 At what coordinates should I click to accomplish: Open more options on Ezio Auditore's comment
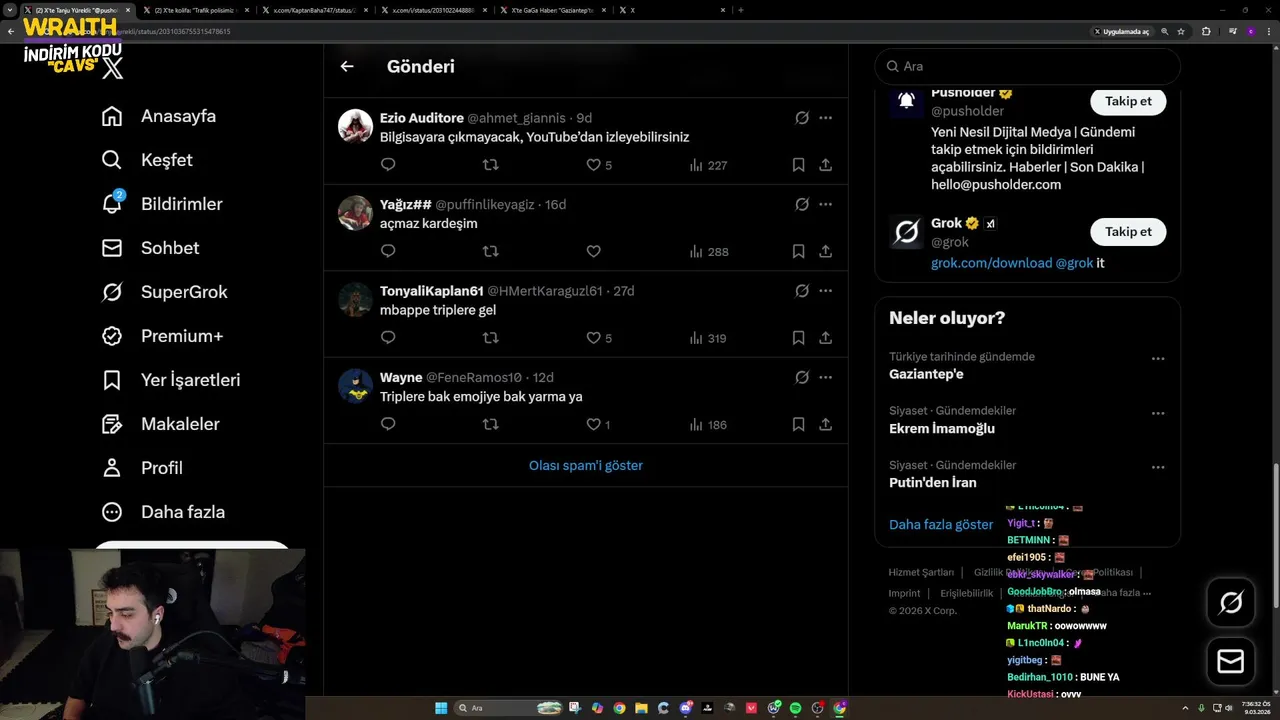click(825, 118)
